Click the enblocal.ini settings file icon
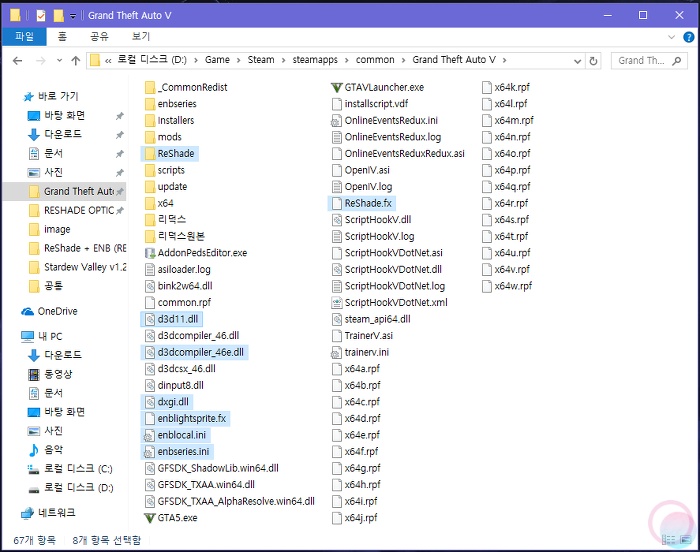700x552 pixels. pos(150,435)
